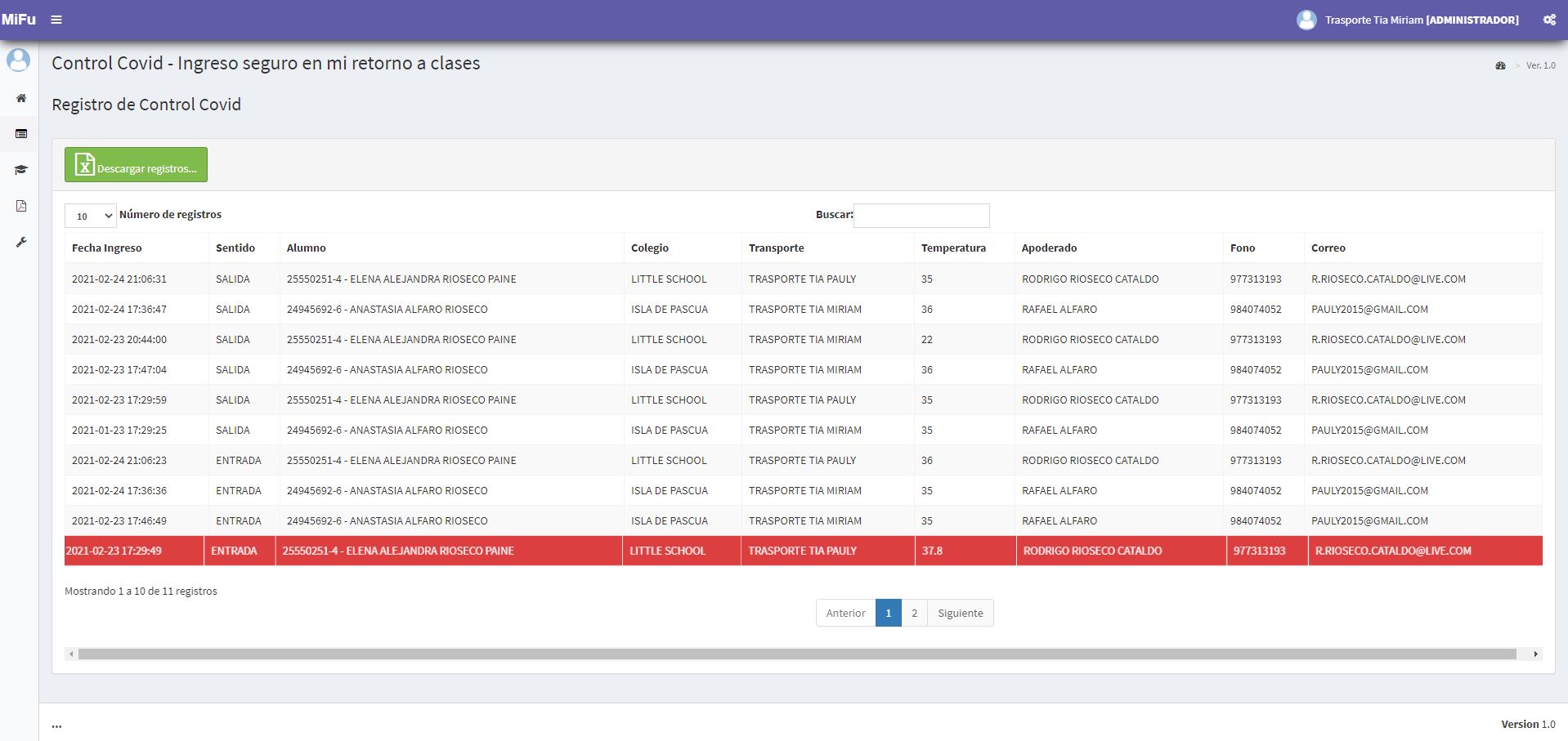The image size is (1568, 741).
Task: Open the records list sidebar icon
Action: click(21, 134)
